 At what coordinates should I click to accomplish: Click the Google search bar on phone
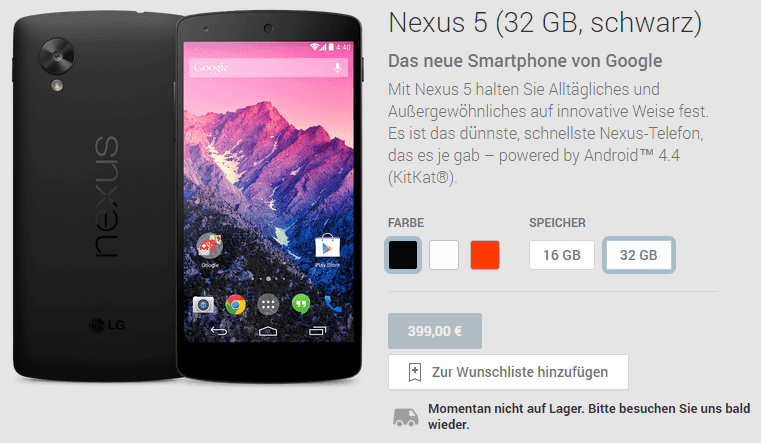point(268,67)
